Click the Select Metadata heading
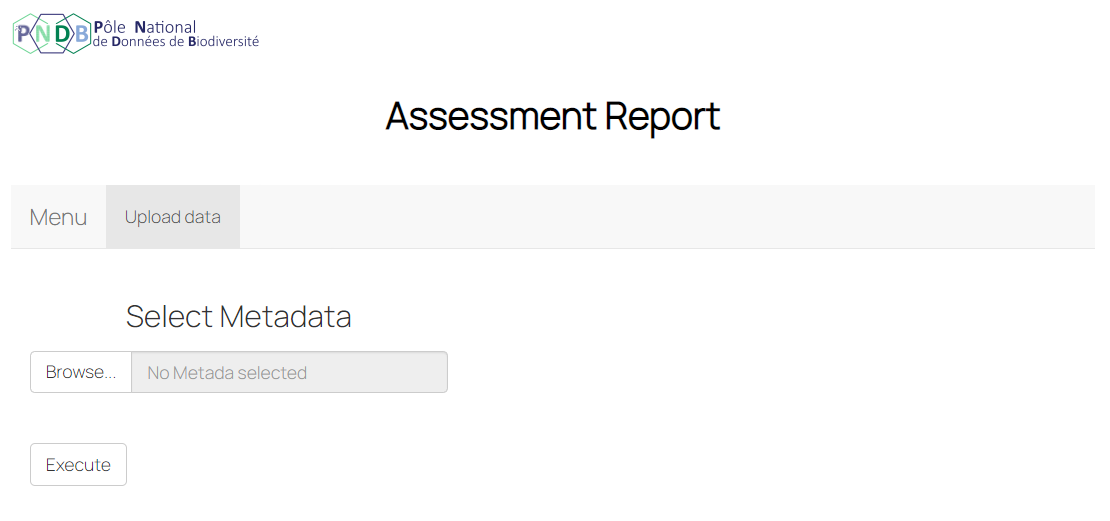 coord(239,316)
